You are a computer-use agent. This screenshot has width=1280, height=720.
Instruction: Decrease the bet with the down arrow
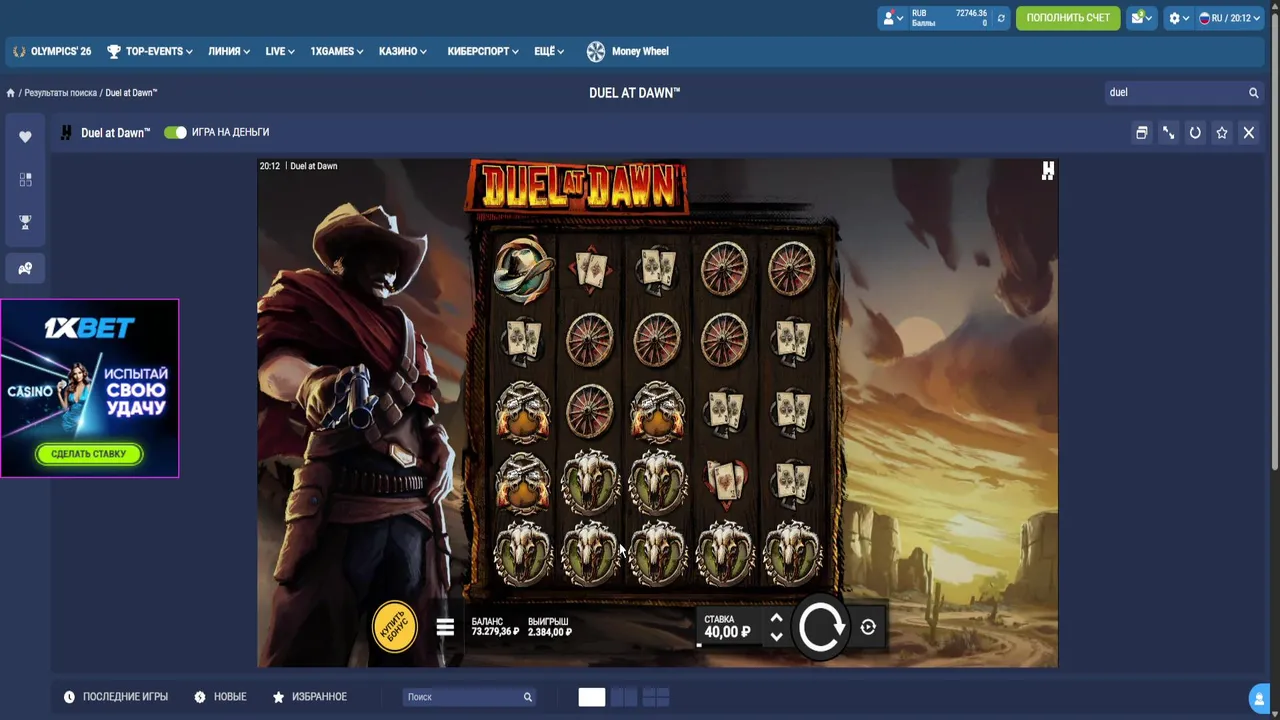point(776,637)
